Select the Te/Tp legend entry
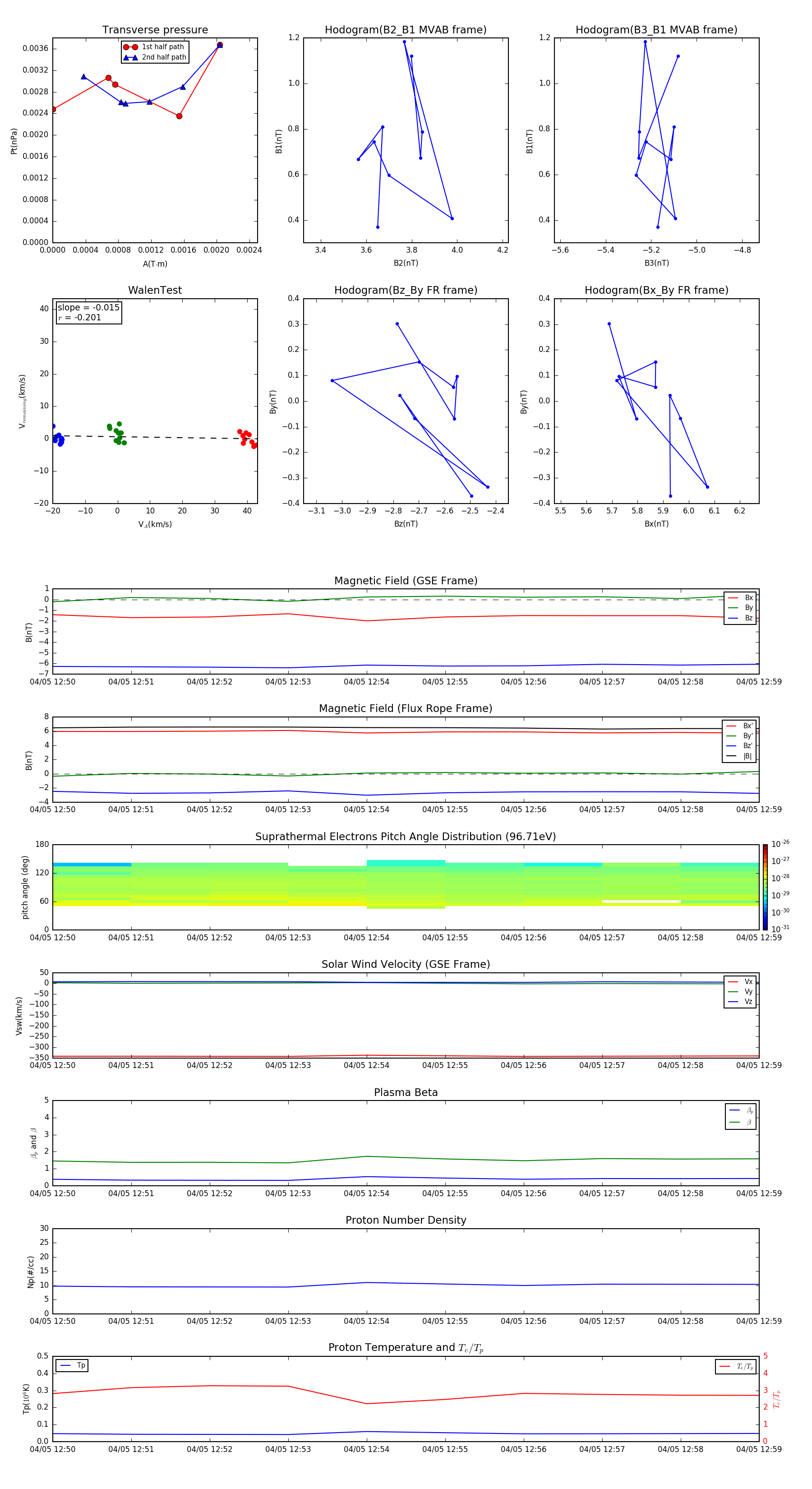 click(x=736, y=1366)
